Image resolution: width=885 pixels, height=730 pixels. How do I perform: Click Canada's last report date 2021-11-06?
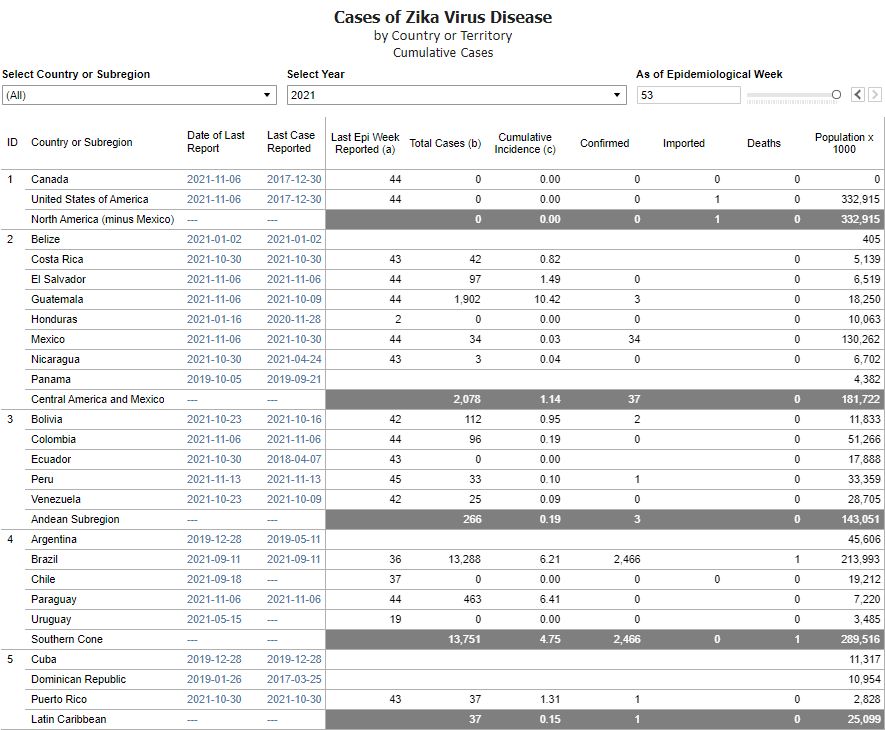click(x=213, y=179)
